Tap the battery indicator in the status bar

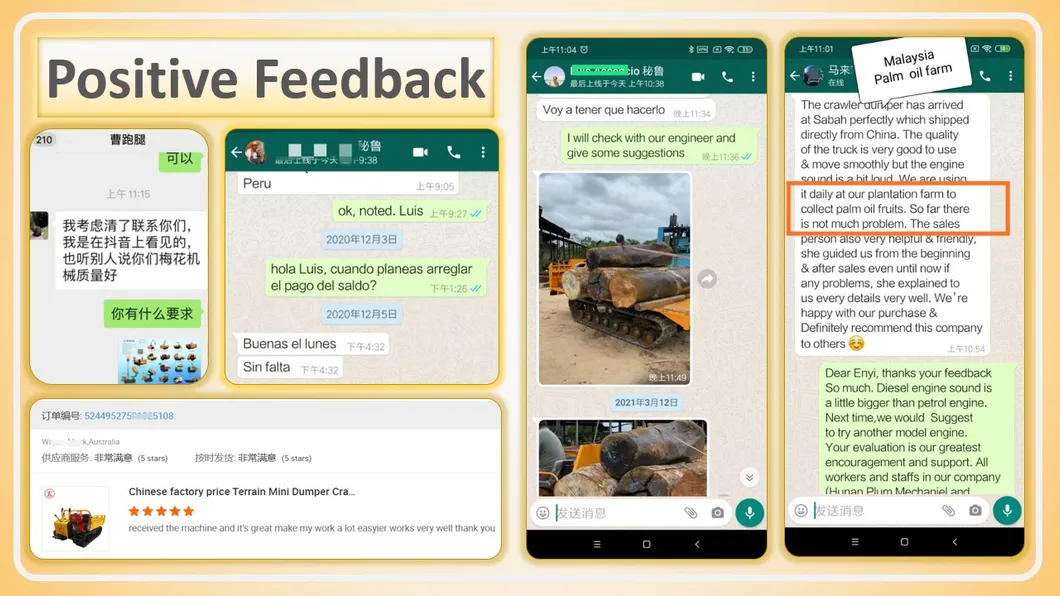[x=743, y=49]
